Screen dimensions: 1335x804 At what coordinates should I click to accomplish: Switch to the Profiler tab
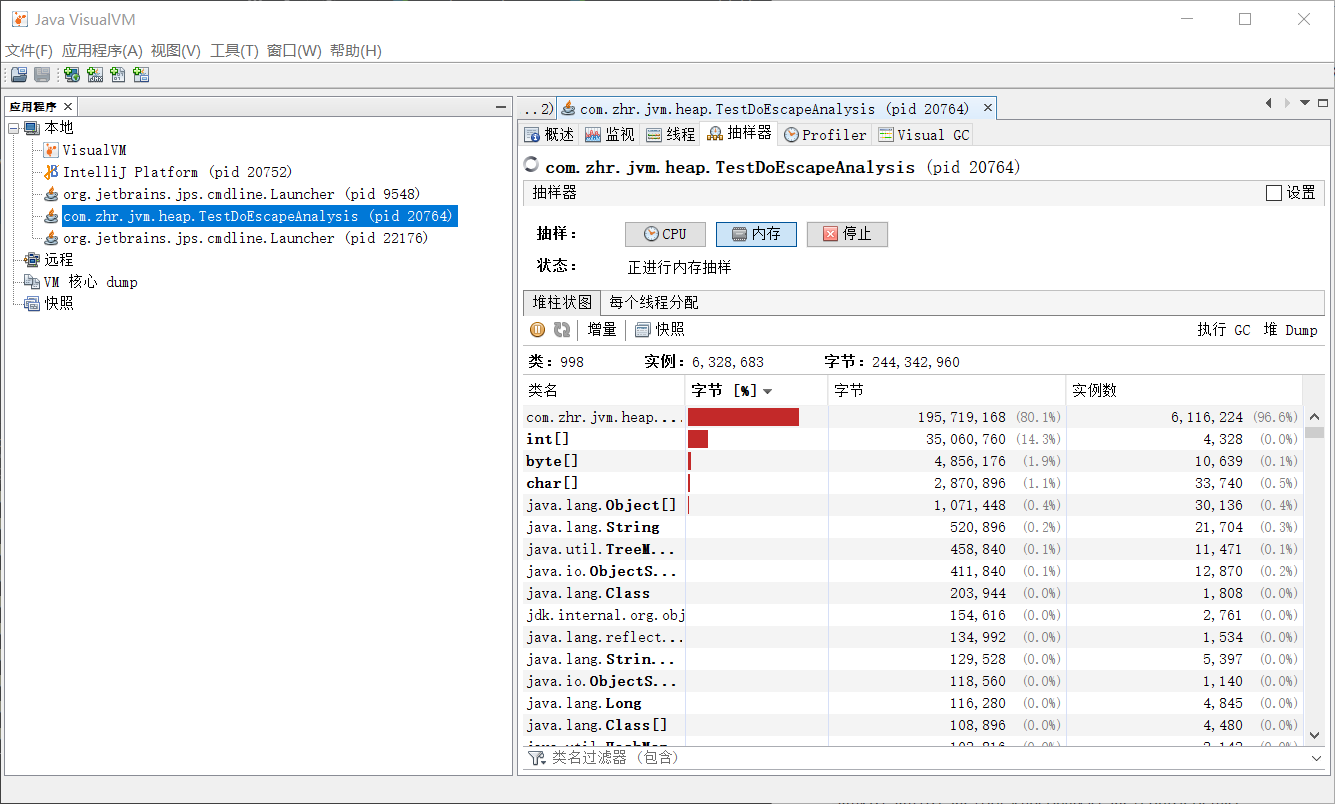[x=825, y=134]
